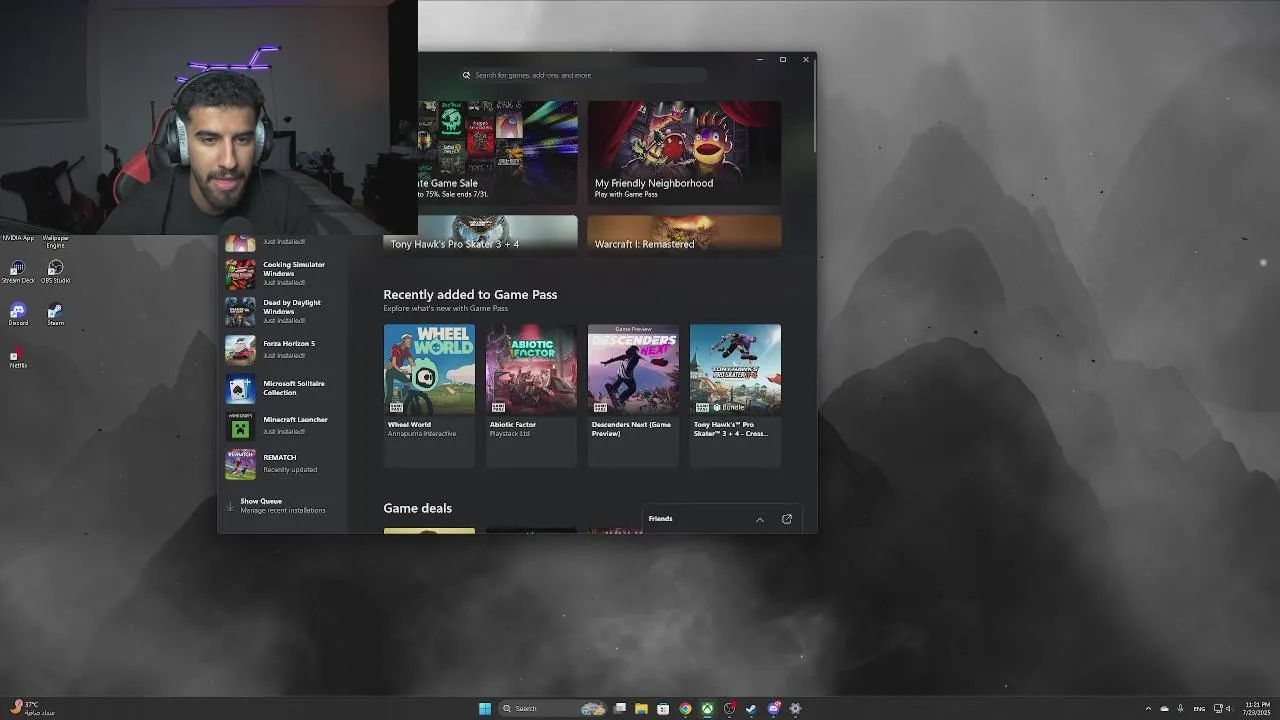1280x720 pixels.
Task: Click 'Manage recent installations' text
Action: [x=283, y=510]
